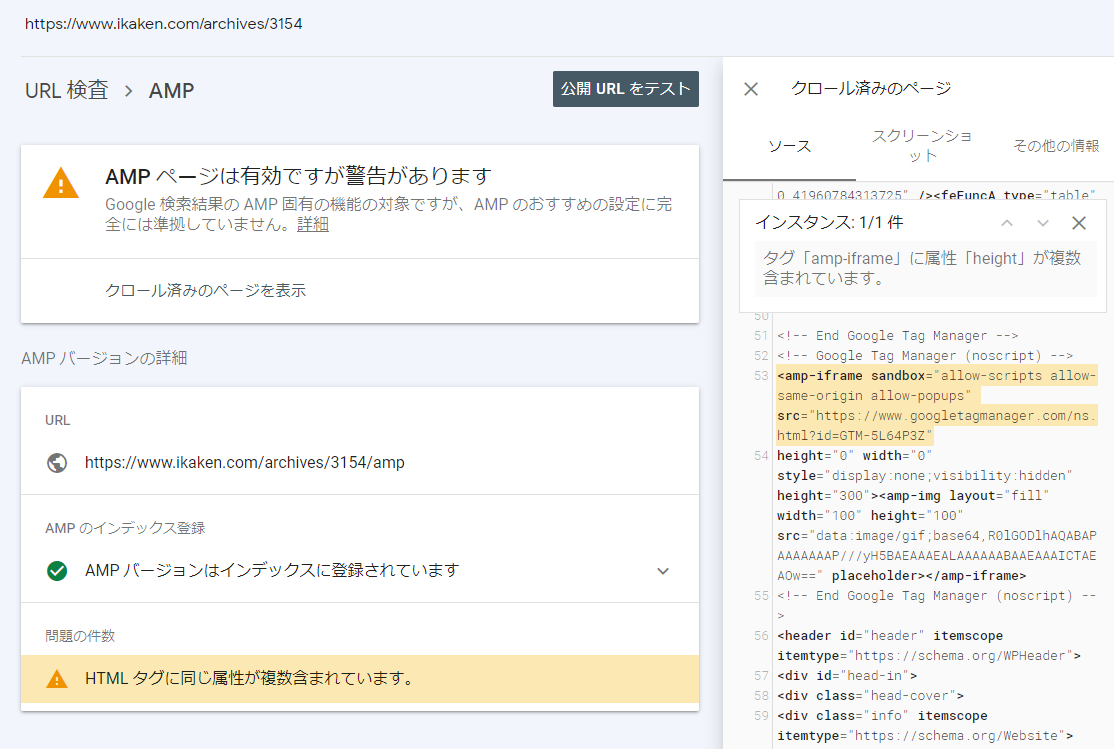Click the 公開 URL をテスト button
1114x749 pixels.
click(x=626, y=89)
